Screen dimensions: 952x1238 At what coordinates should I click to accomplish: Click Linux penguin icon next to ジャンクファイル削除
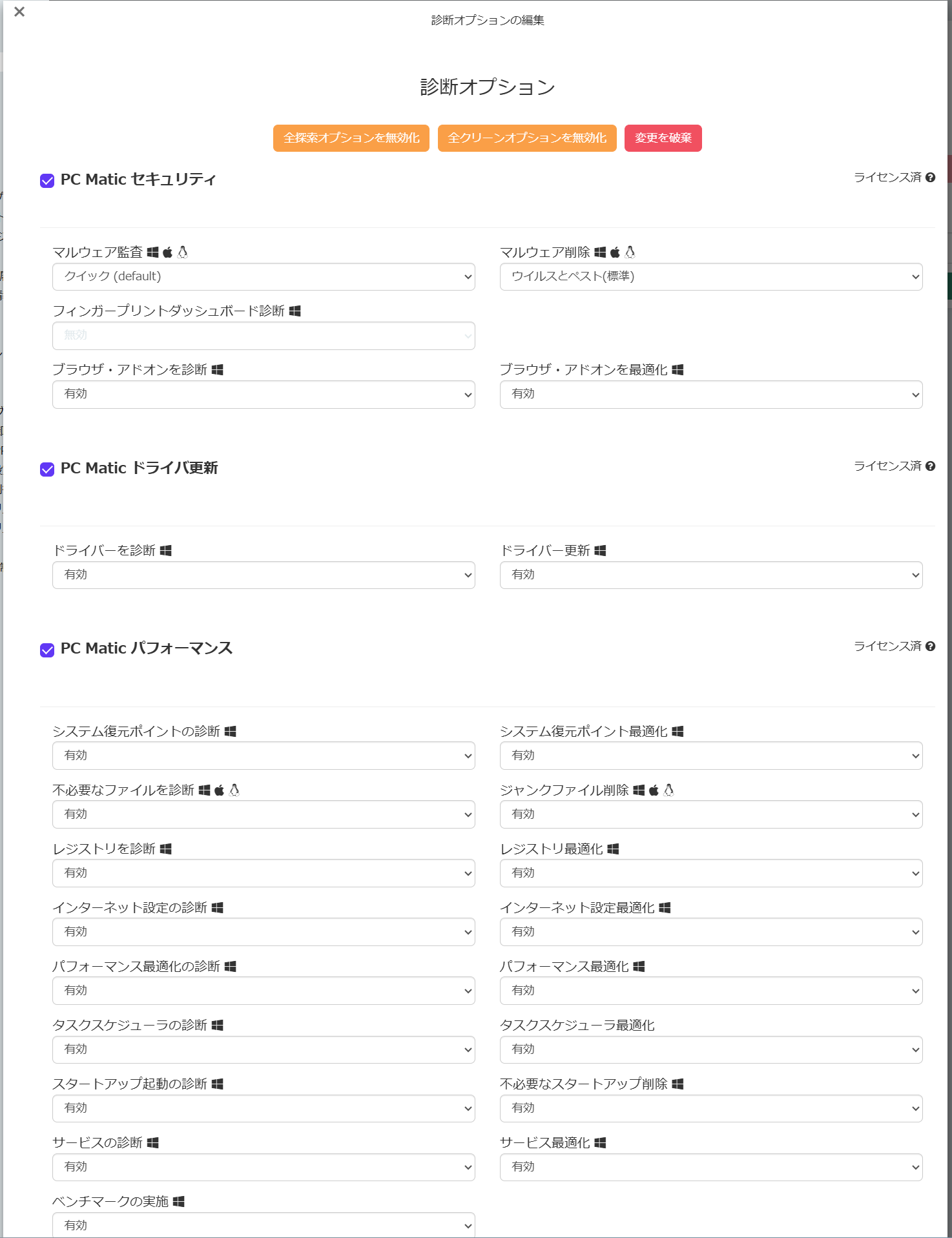point(669,790)
